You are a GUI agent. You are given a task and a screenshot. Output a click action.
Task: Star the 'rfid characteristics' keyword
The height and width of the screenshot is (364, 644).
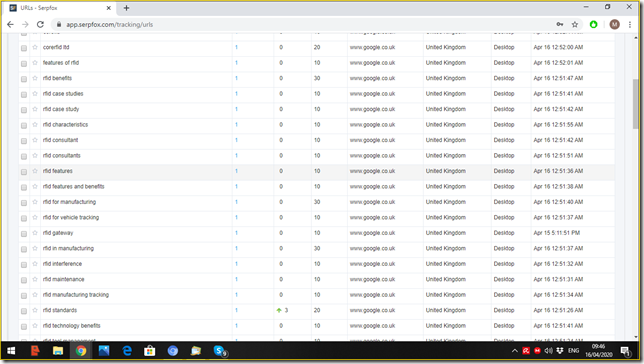(35, 124)
